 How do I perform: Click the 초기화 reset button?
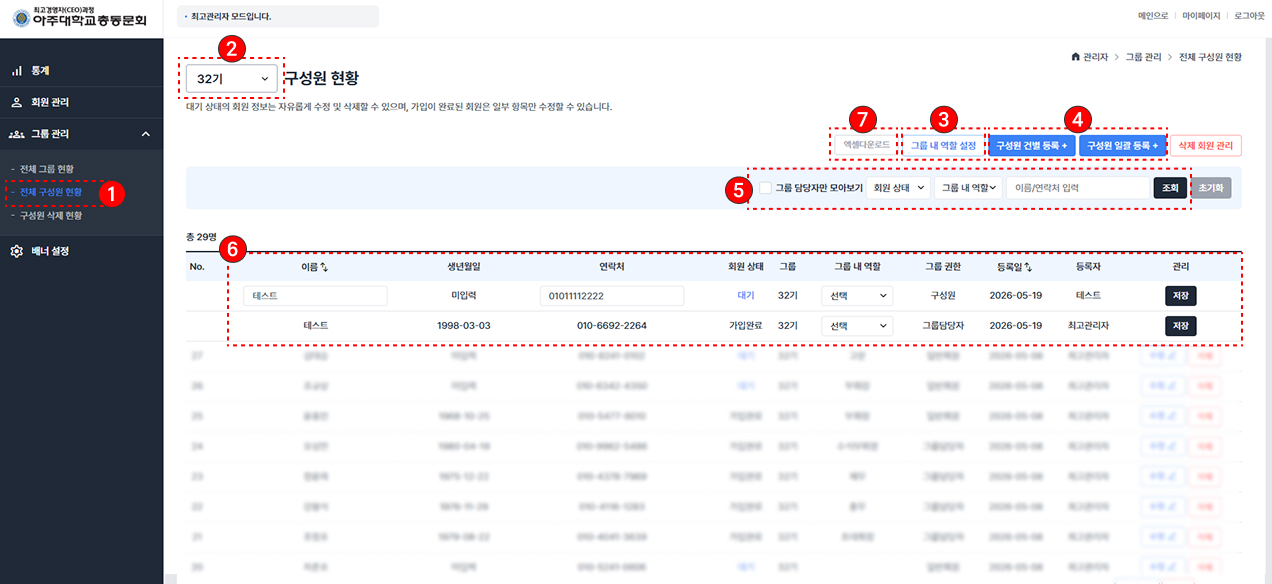1211,187
